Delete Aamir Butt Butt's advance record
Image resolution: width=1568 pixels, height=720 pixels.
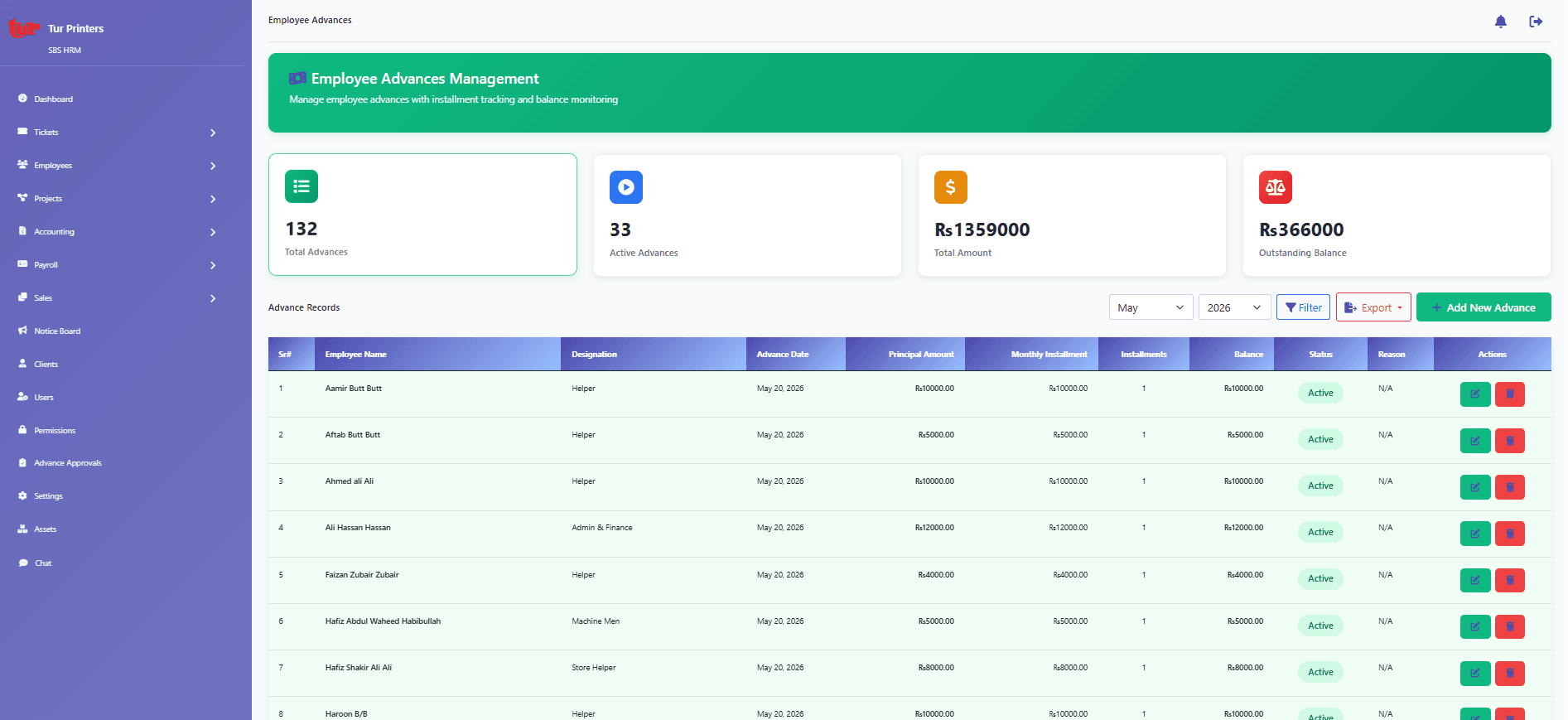[x=1510, y=394]
